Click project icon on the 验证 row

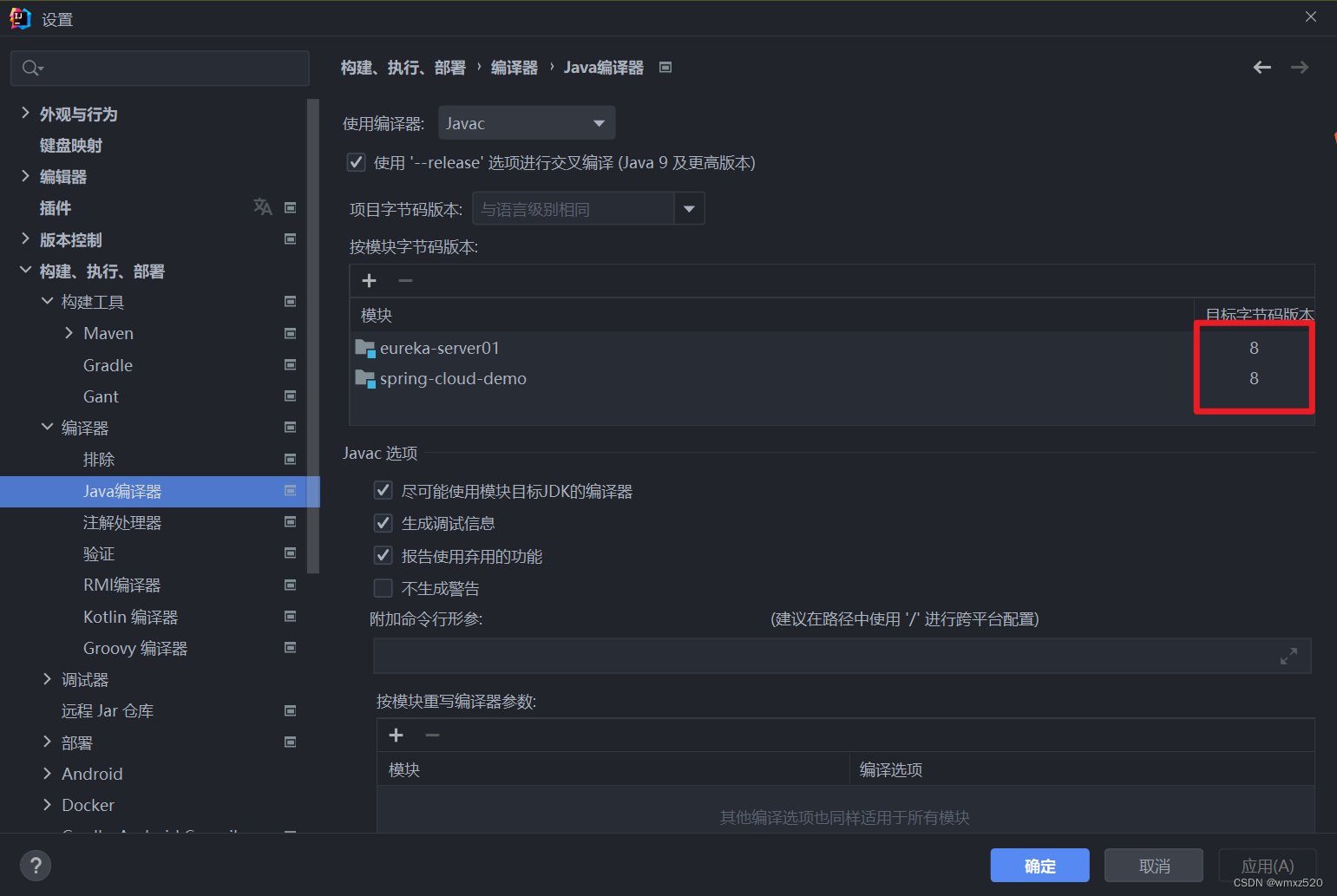[291, 553]
